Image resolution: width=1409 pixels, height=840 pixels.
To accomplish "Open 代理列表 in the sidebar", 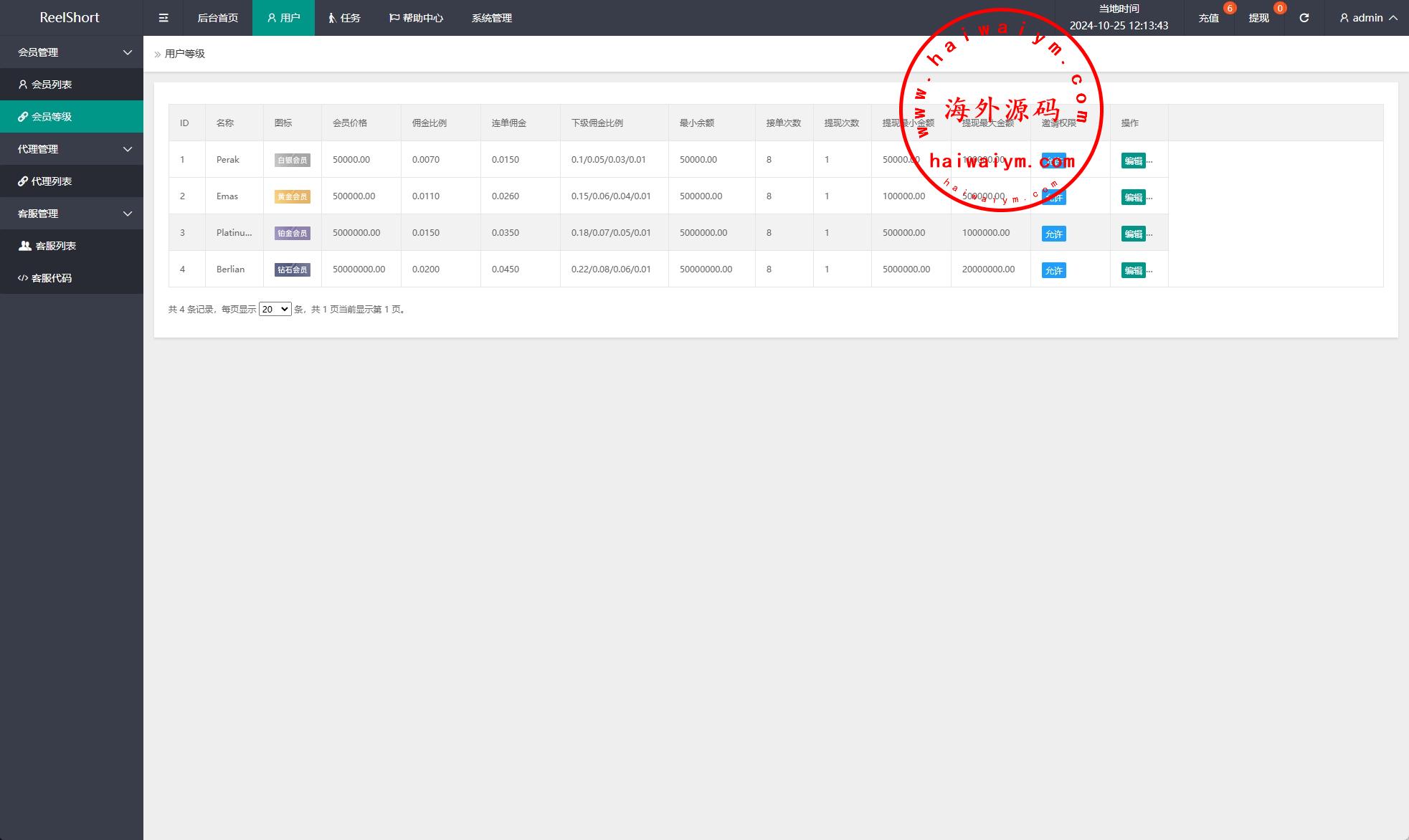I will [51, 181].
